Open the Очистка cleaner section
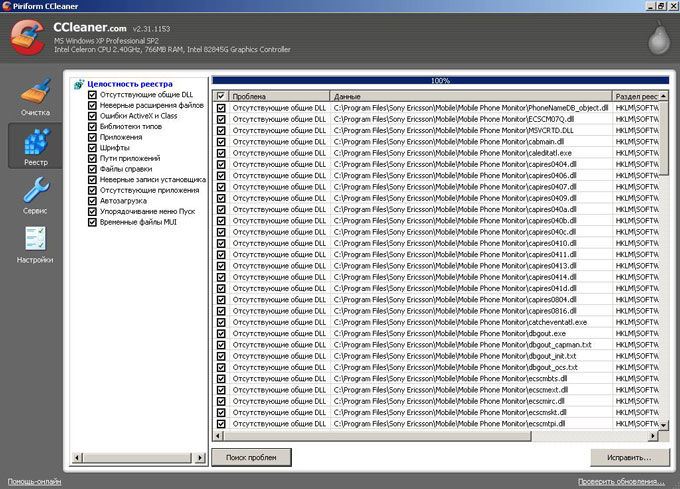 [35, 97]
